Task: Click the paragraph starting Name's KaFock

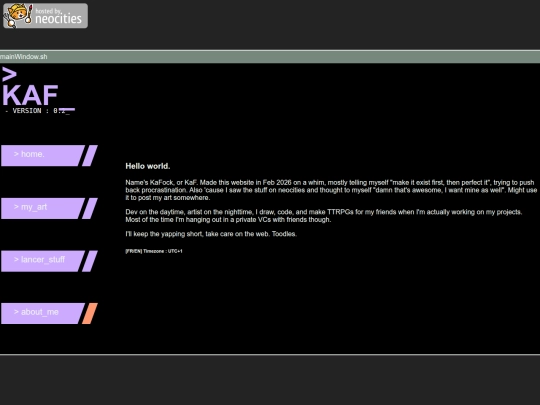Action: [331, 190]
